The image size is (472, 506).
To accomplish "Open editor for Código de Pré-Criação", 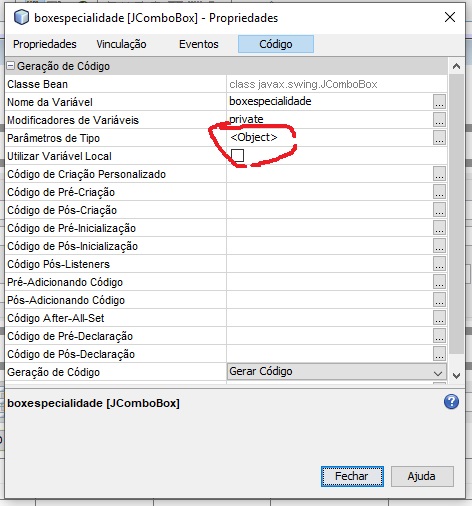I will (x=439, y=192).
